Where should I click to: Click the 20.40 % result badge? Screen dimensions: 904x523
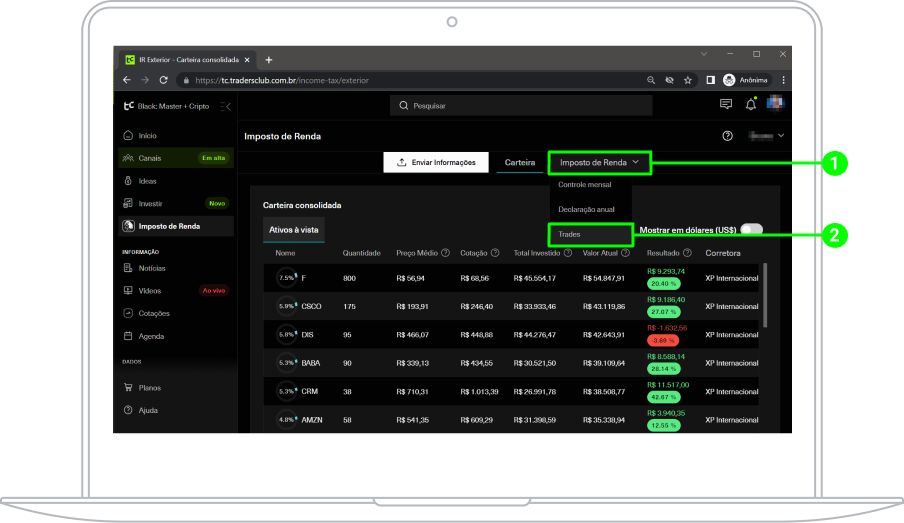click(x=664, y=284)
